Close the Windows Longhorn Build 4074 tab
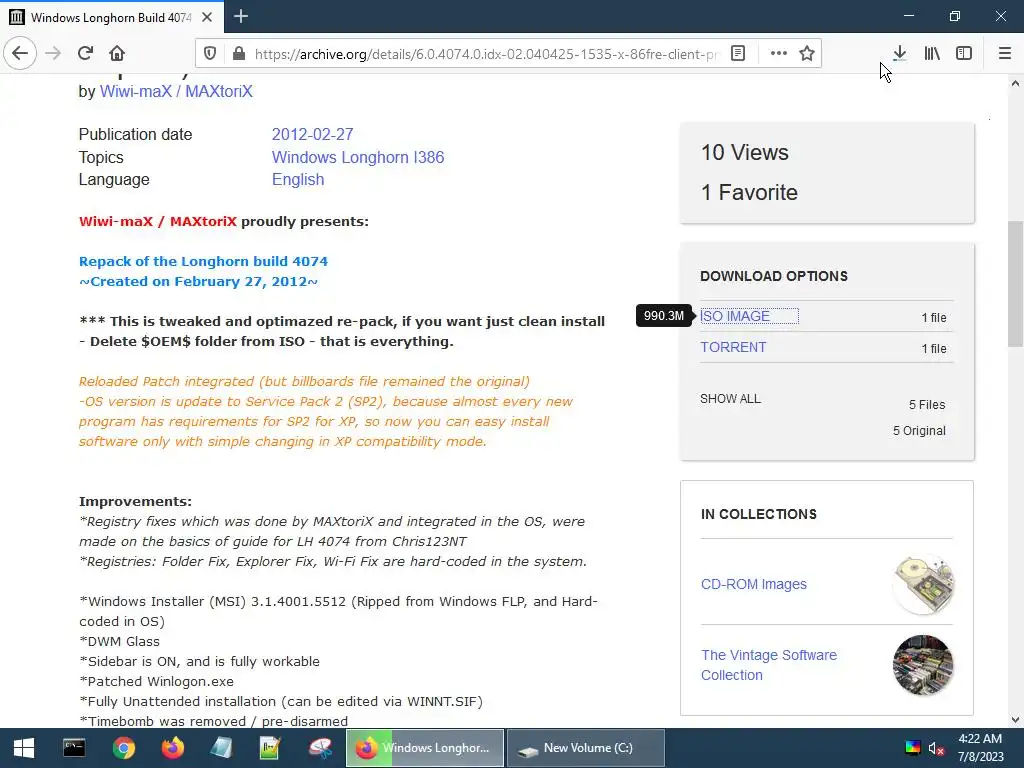This screenshot has width=1024, height=768. click(207, 17)
